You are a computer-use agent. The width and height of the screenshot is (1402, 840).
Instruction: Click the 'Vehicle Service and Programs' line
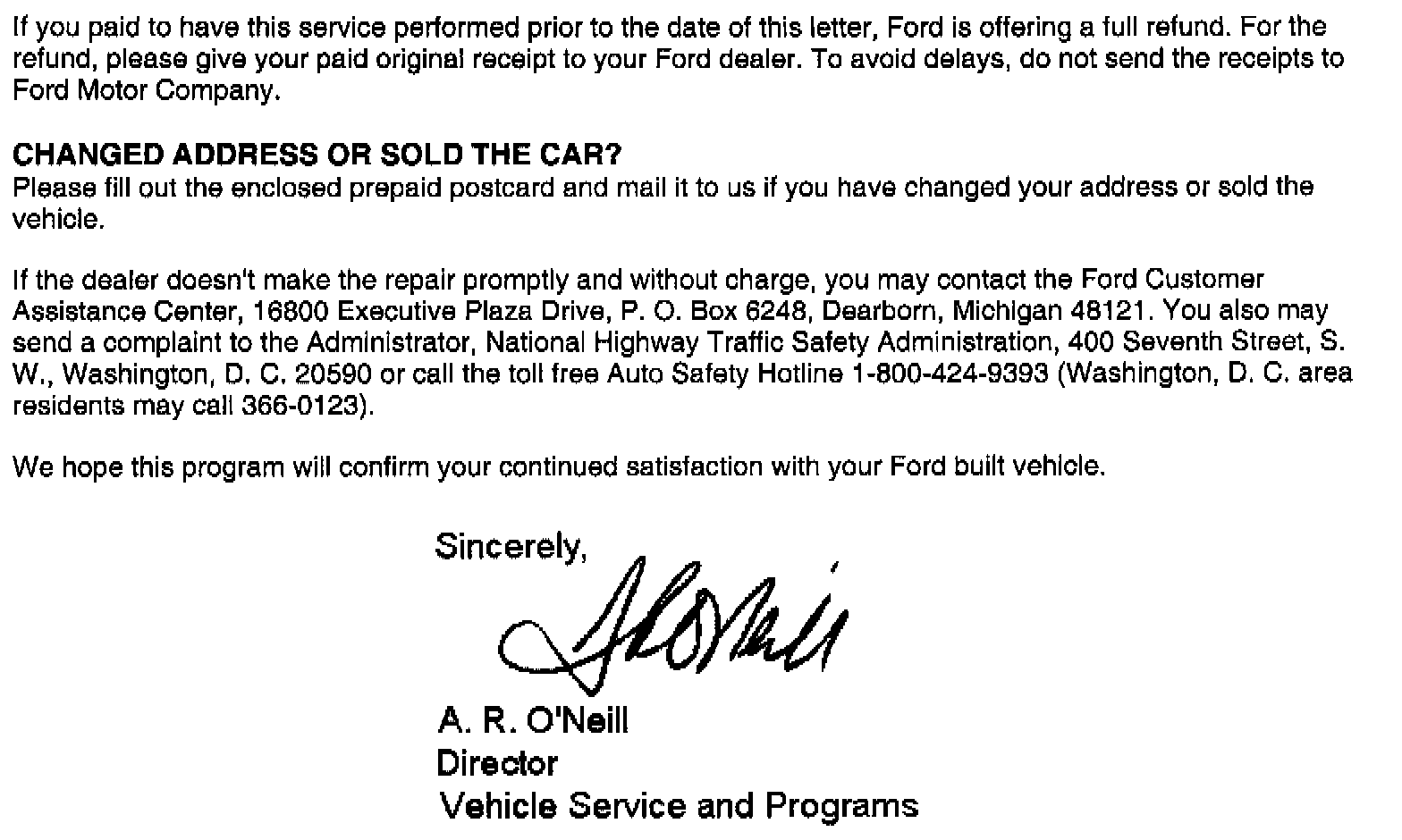tap(679, 806)
